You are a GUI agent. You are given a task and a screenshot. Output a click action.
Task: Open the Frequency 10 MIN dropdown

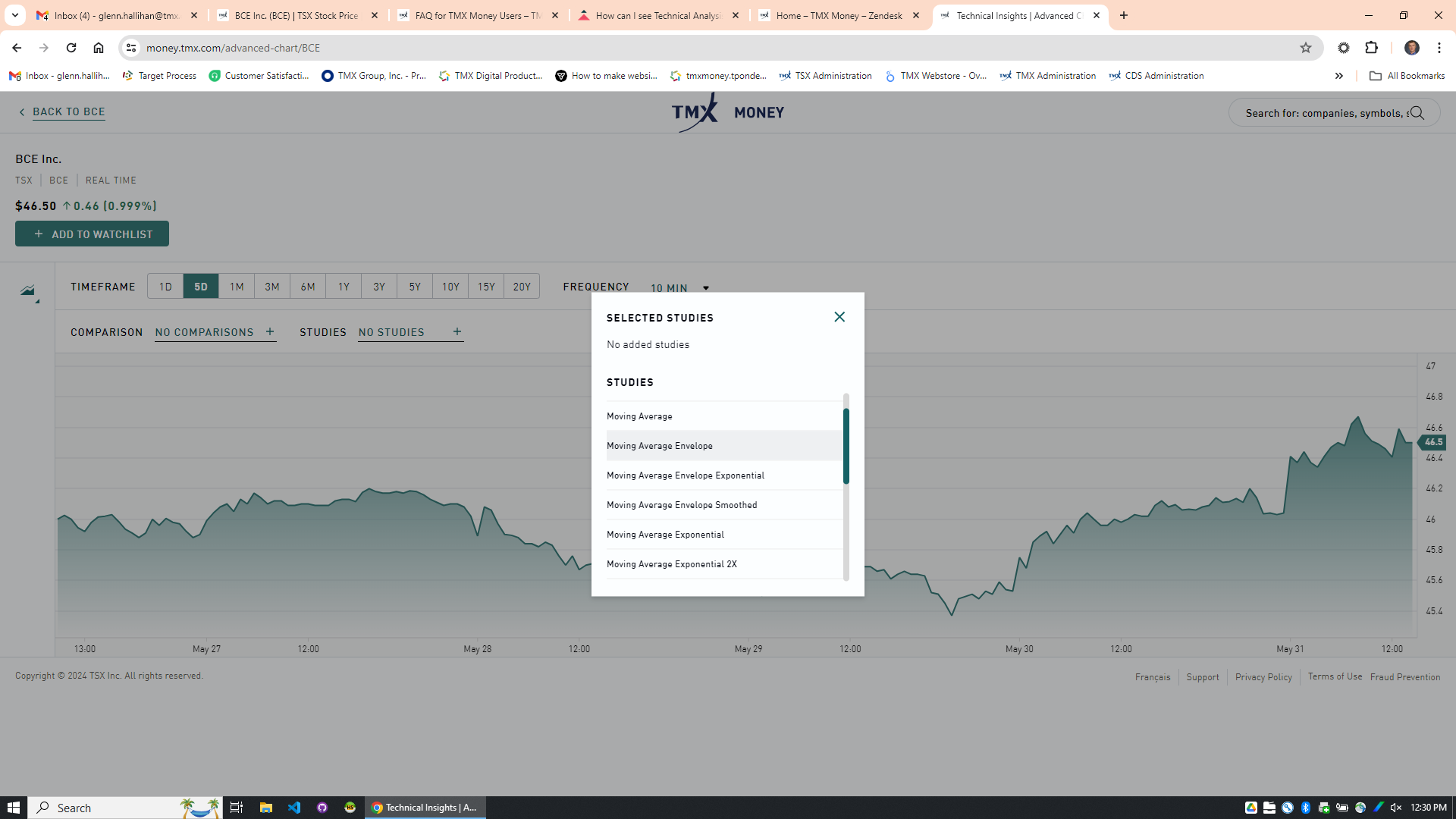pos(679,288)
